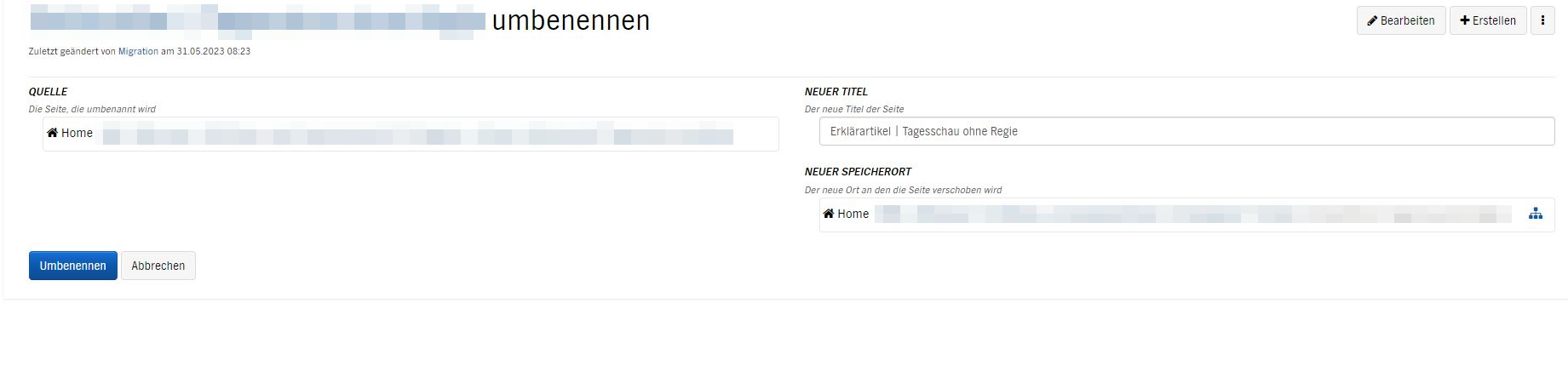Select Home text in the Neuer Speicherort breadcrumb

point(853,214)
